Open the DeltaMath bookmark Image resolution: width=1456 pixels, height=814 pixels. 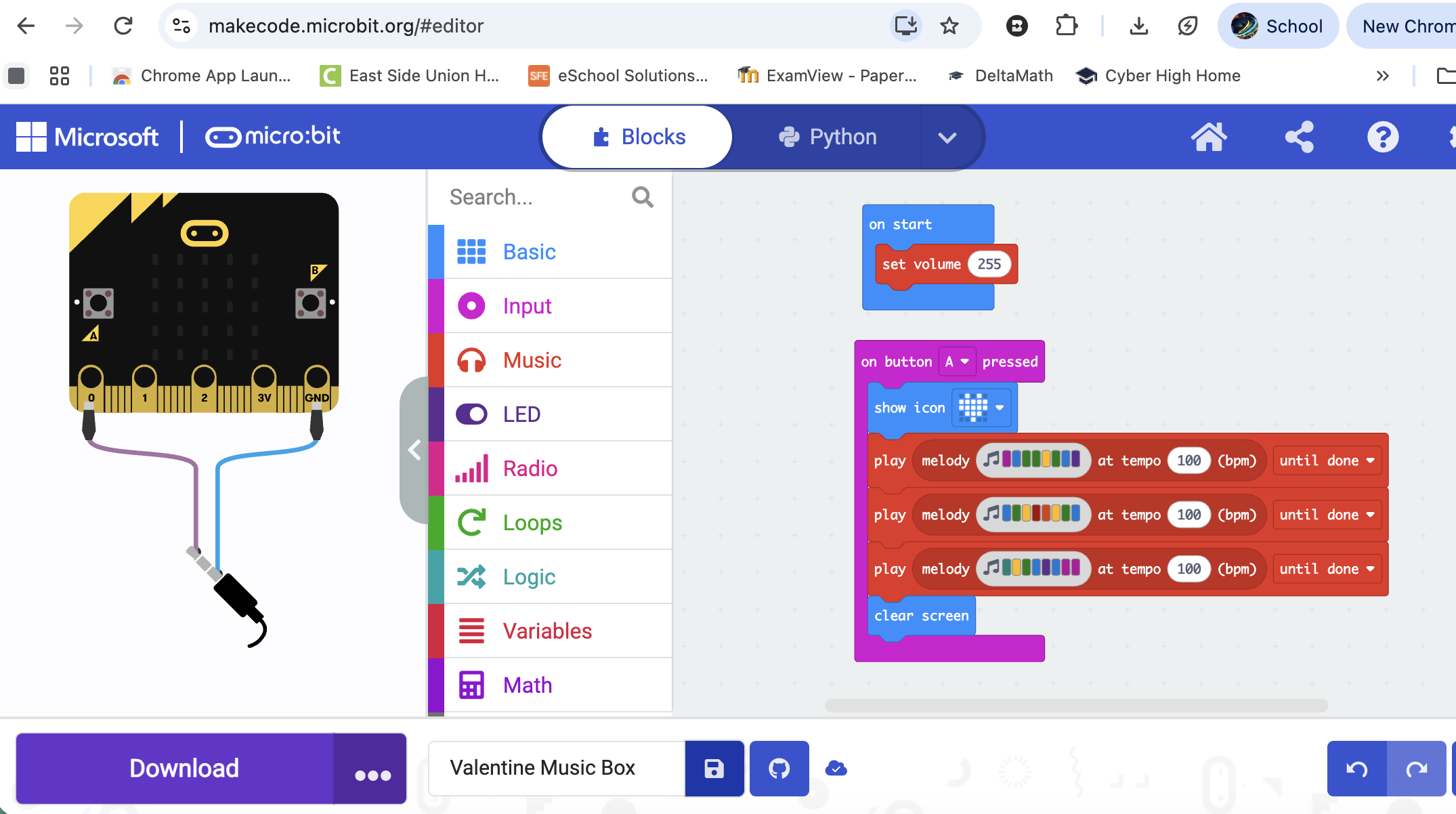[1000, 76]
